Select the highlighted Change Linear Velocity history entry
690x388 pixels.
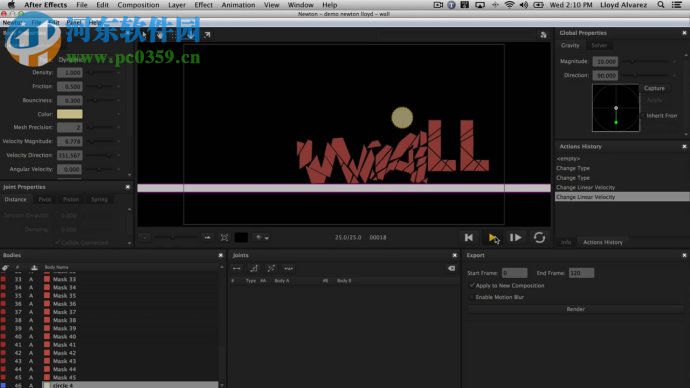coord(622,197)
